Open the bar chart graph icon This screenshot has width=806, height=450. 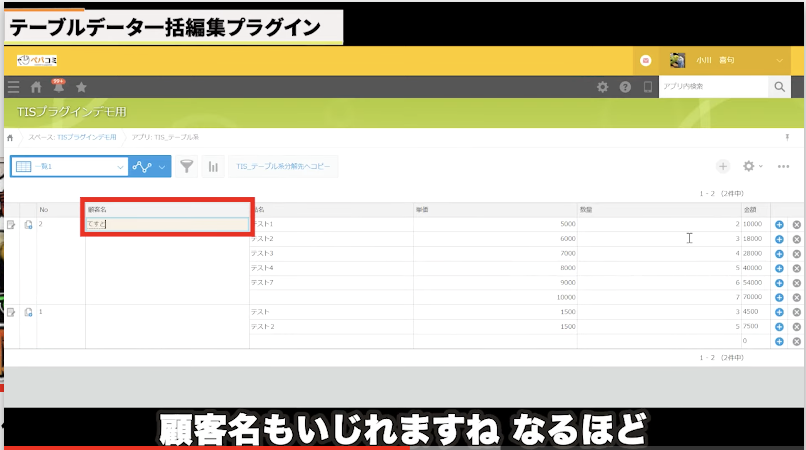pyautogui.click(x=212, y=166)
